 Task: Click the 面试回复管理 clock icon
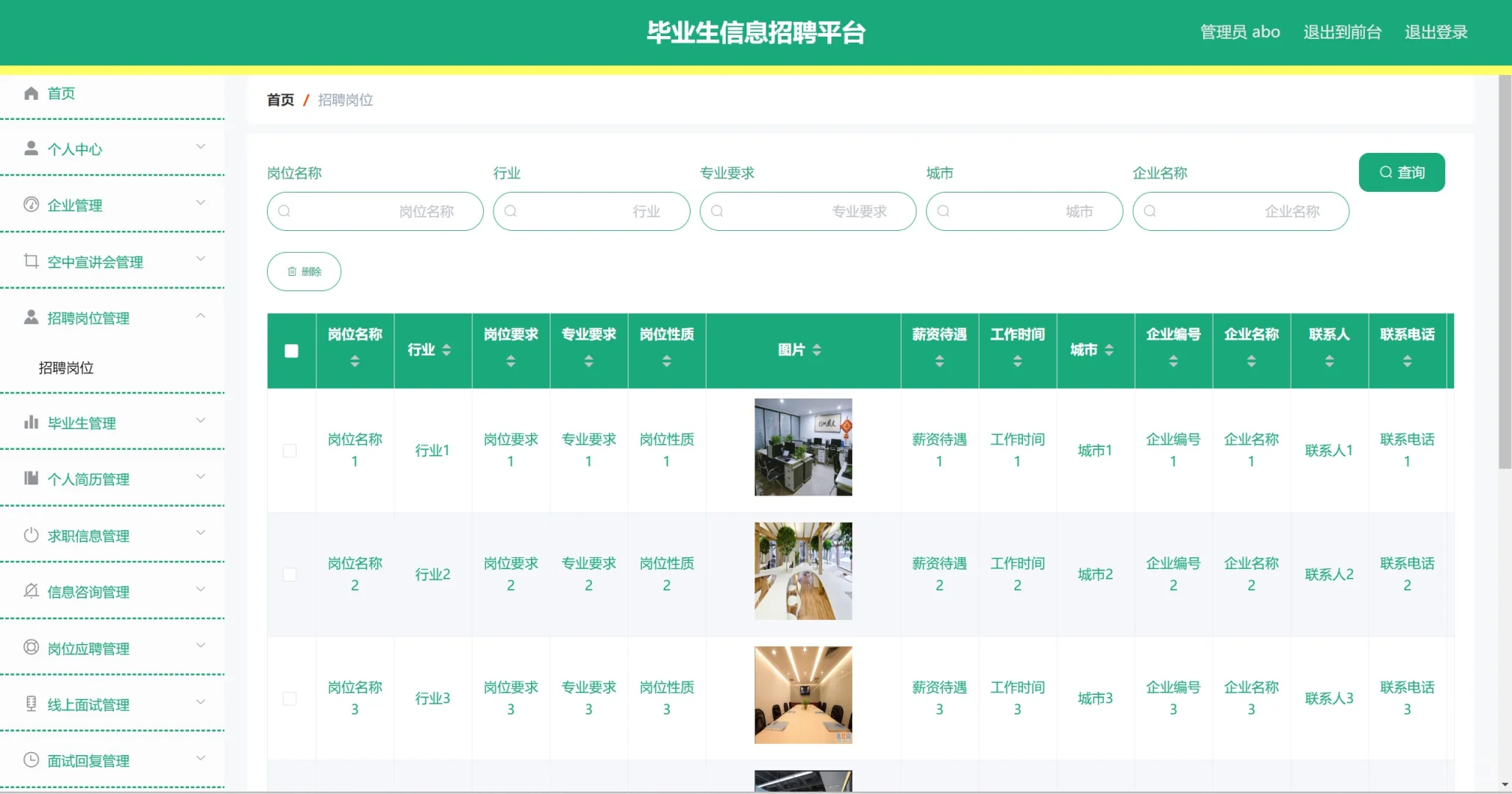pos(31,760)
